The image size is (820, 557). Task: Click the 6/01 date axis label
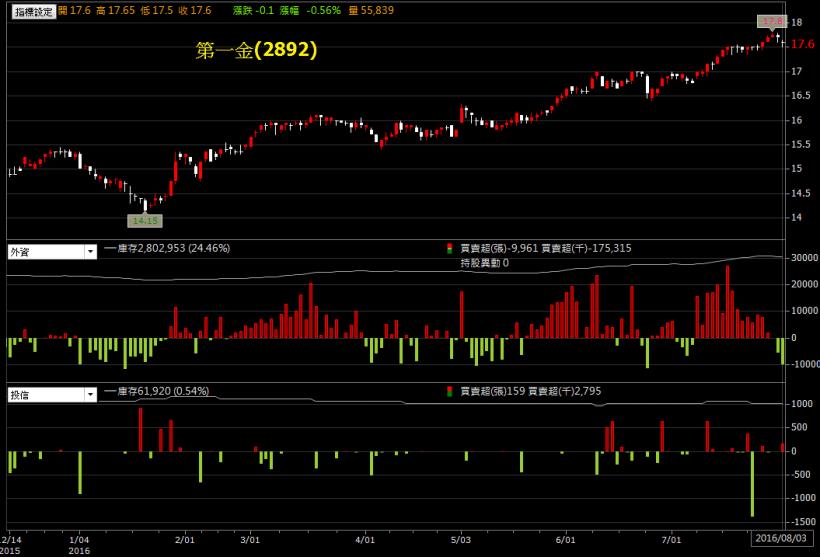(565, 539)
